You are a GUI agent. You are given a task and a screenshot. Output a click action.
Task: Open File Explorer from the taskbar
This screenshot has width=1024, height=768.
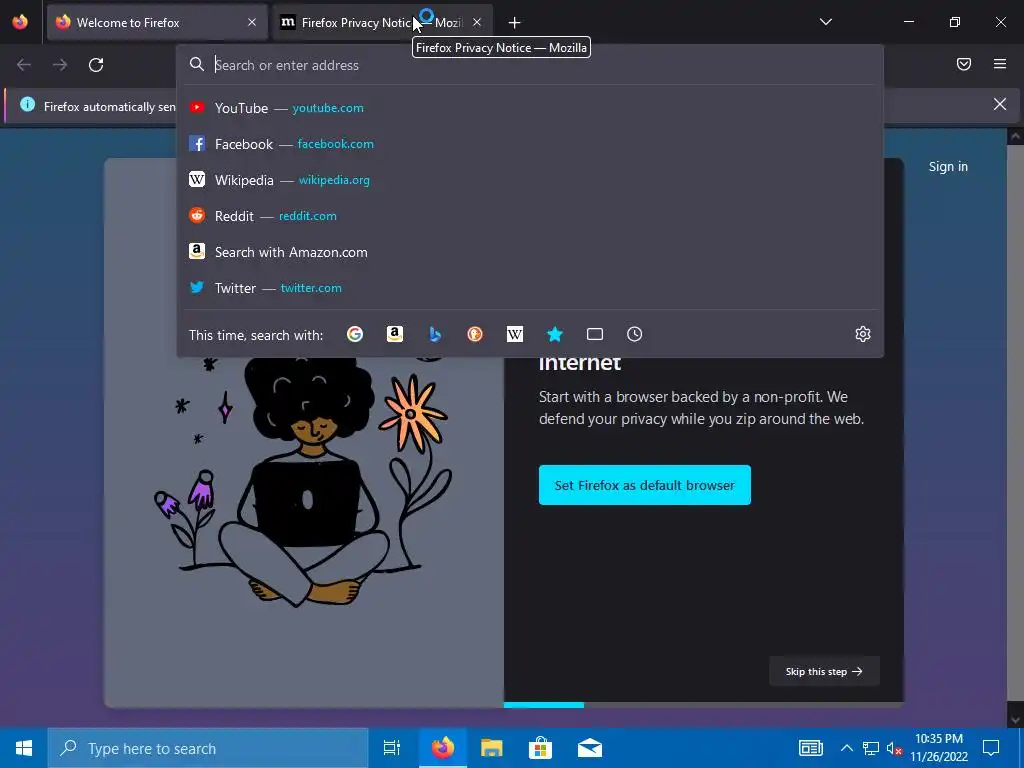coord(492,748)
